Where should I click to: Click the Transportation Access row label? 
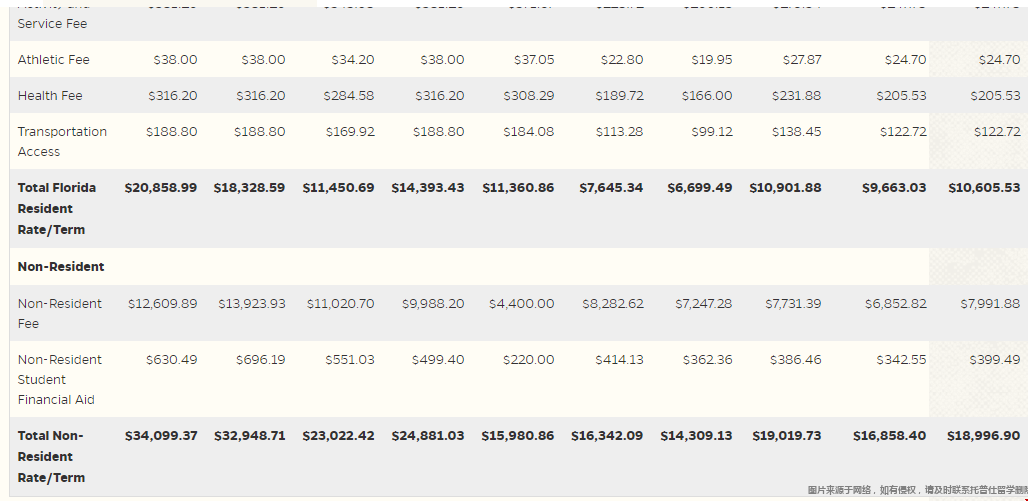pos(62,142)
